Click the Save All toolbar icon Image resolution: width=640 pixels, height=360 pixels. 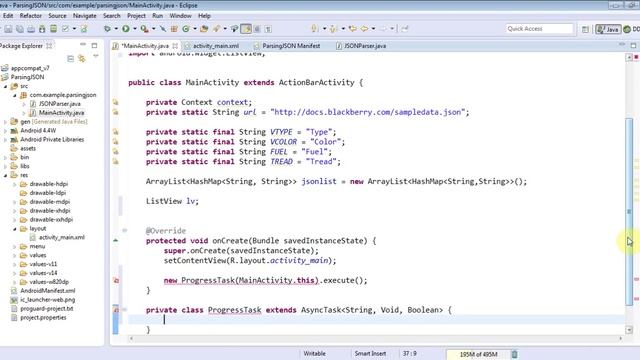tap(20, 29)
